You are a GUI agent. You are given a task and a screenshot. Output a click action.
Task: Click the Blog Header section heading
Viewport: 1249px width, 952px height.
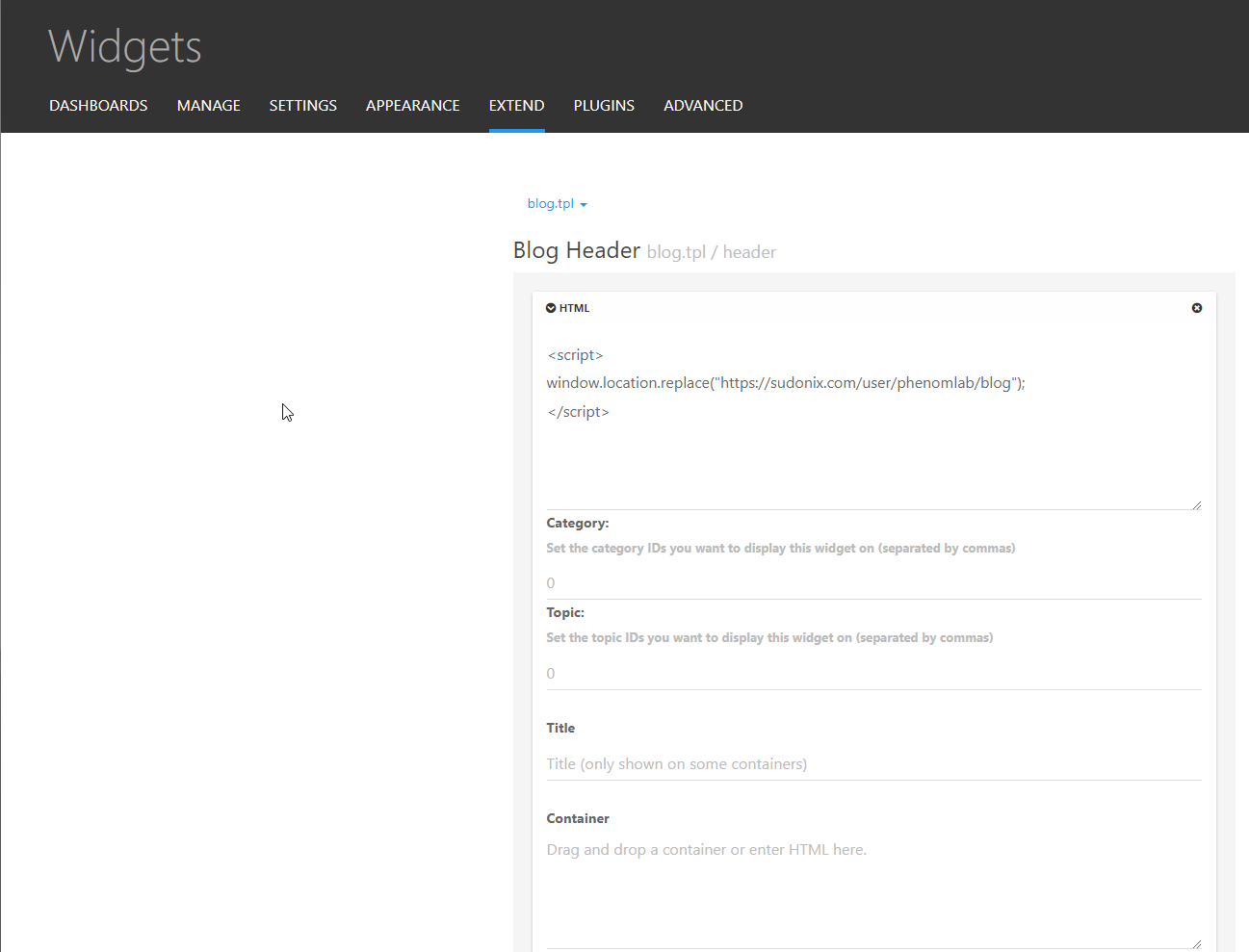(x=576, y=250)
